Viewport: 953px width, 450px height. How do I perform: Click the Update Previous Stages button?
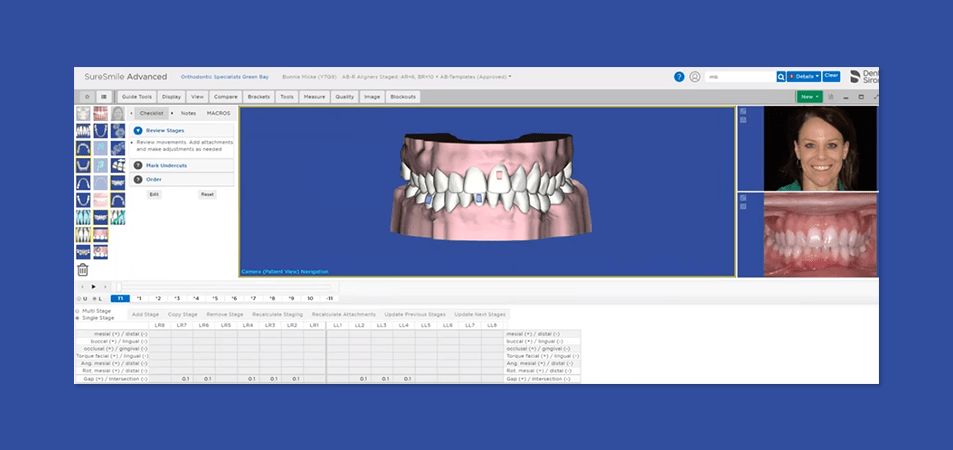click(x=415, y=314)
